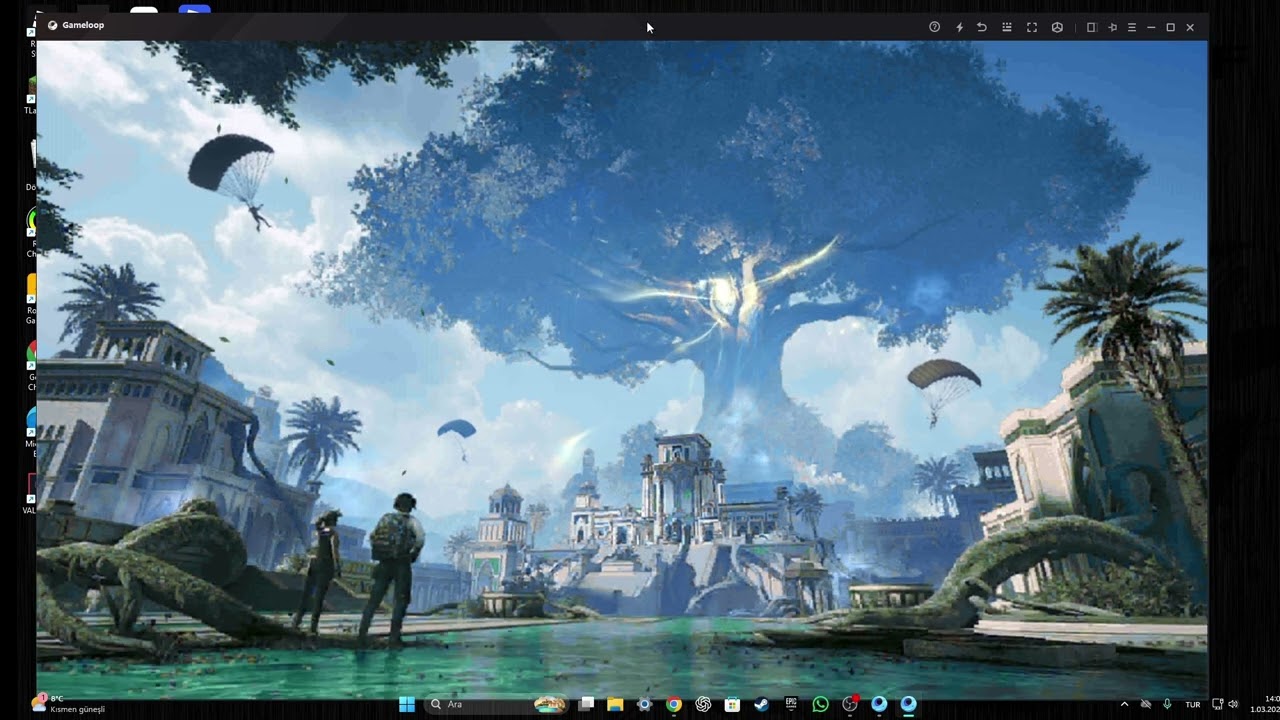Click the green microphone tray icon

(x=1167, y=704)
